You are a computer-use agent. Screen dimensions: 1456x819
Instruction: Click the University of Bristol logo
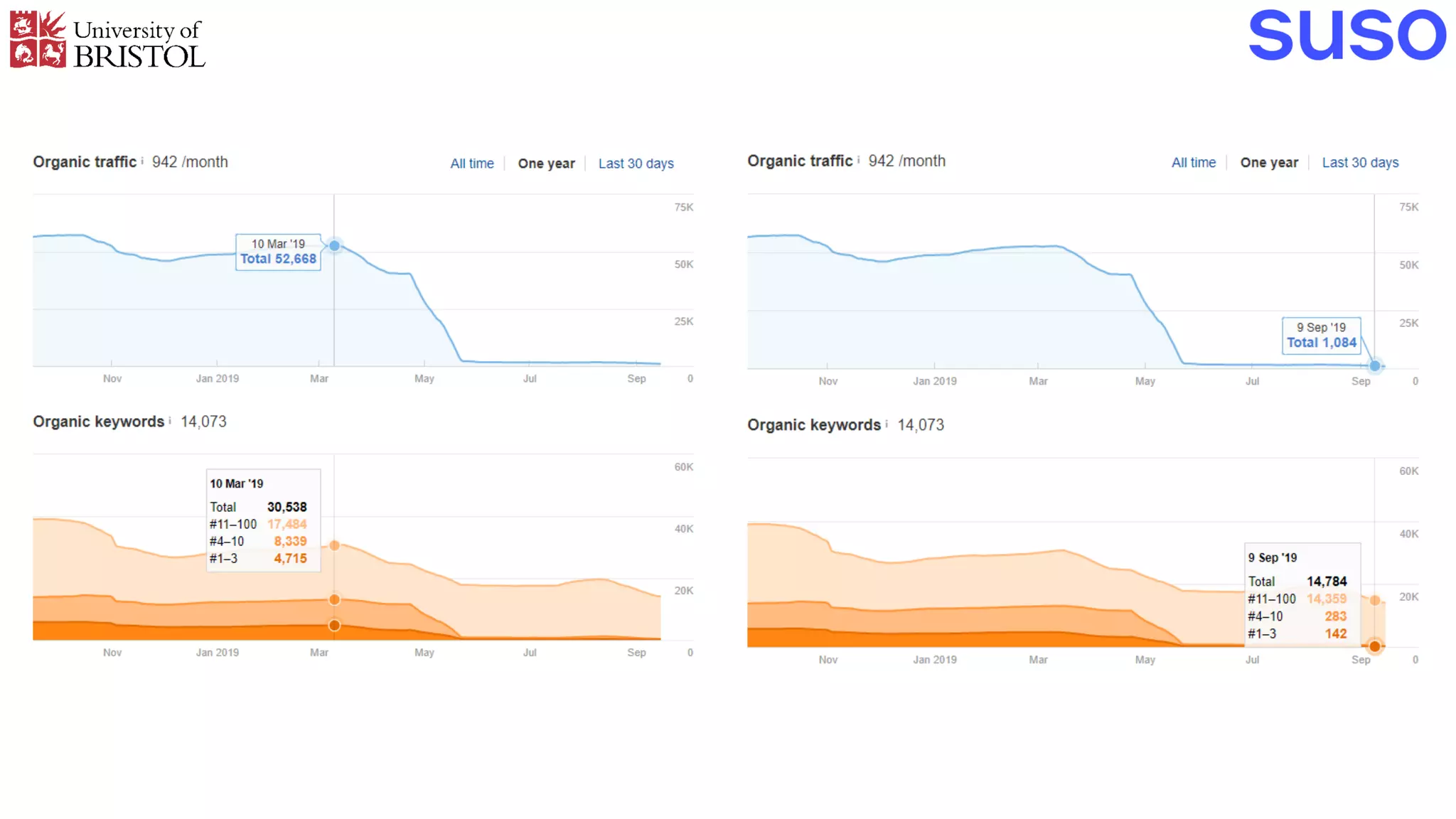[107, 40]
